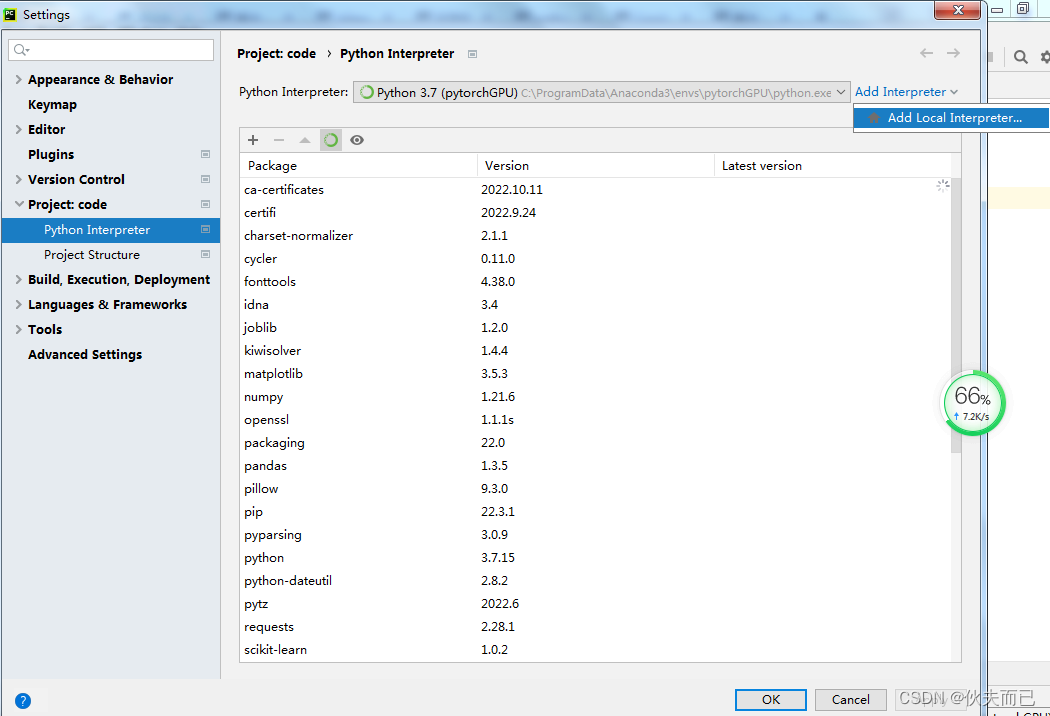The width and height of the screenshot is (1050, 716).
Task: Expand the Editor section
Action: point(18,129)
